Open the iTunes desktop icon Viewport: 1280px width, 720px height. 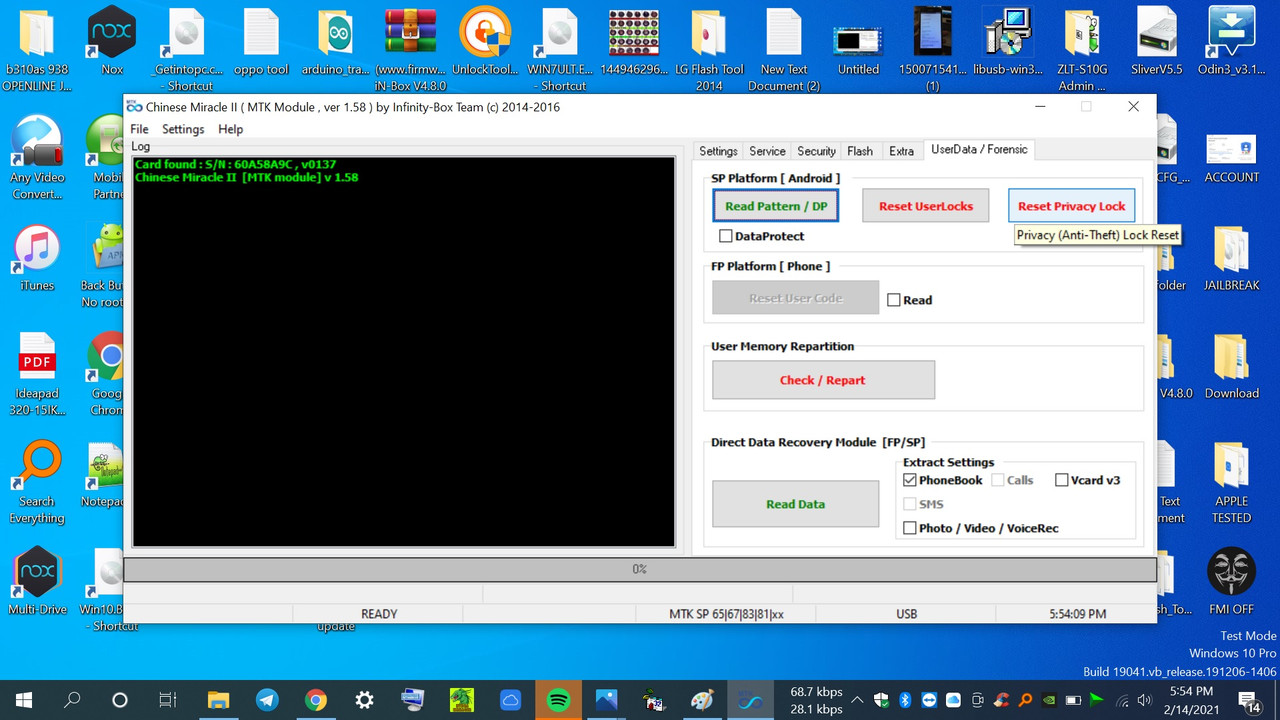(x=37, y=258)
